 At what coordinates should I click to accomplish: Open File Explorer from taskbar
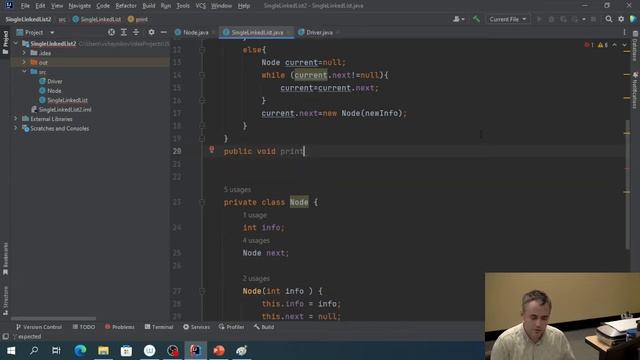pos(103,351)
